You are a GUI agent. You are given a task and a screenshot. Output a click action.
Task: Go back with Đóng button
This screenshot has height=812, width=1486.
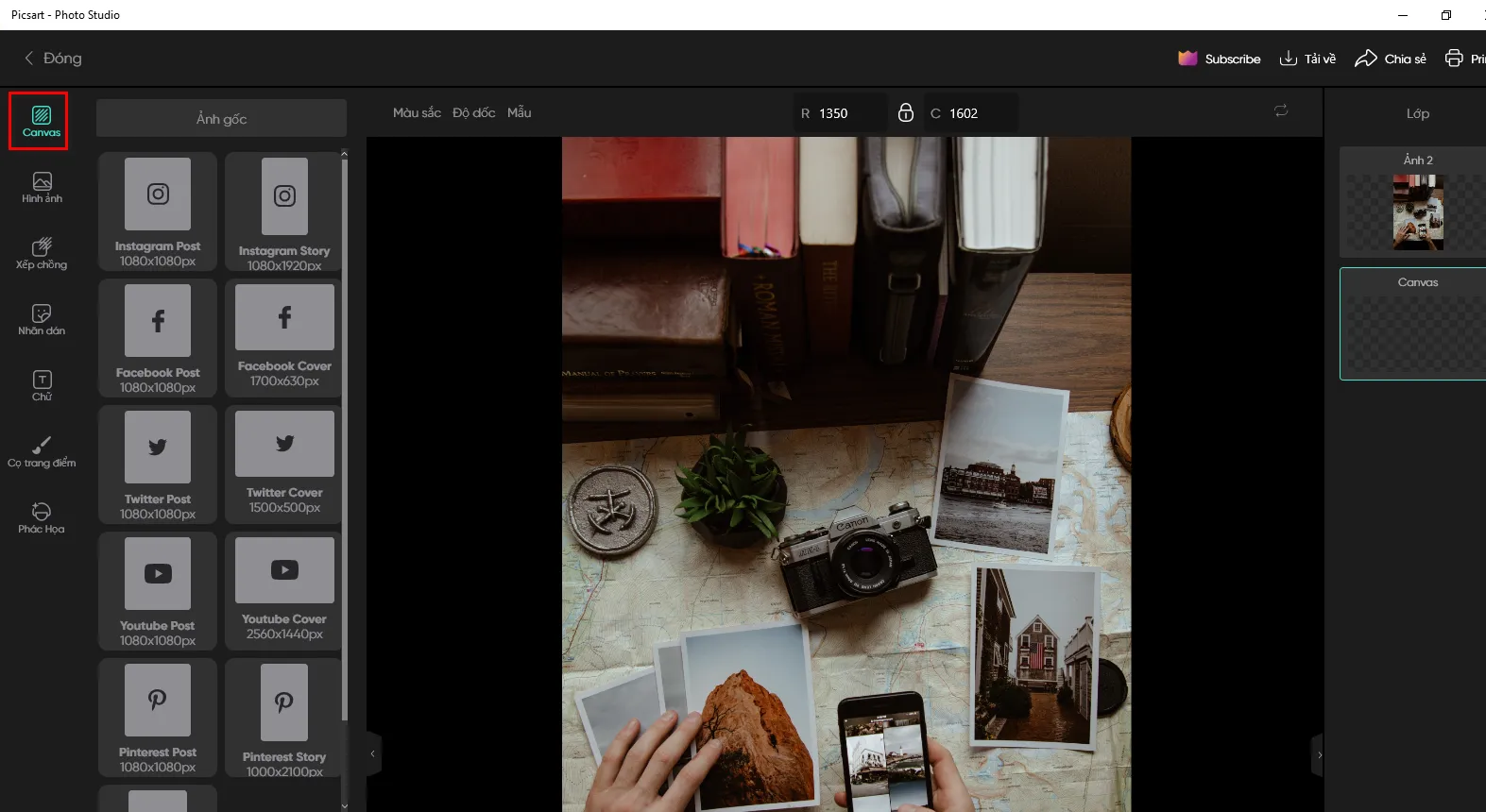(x=53, y=59)
